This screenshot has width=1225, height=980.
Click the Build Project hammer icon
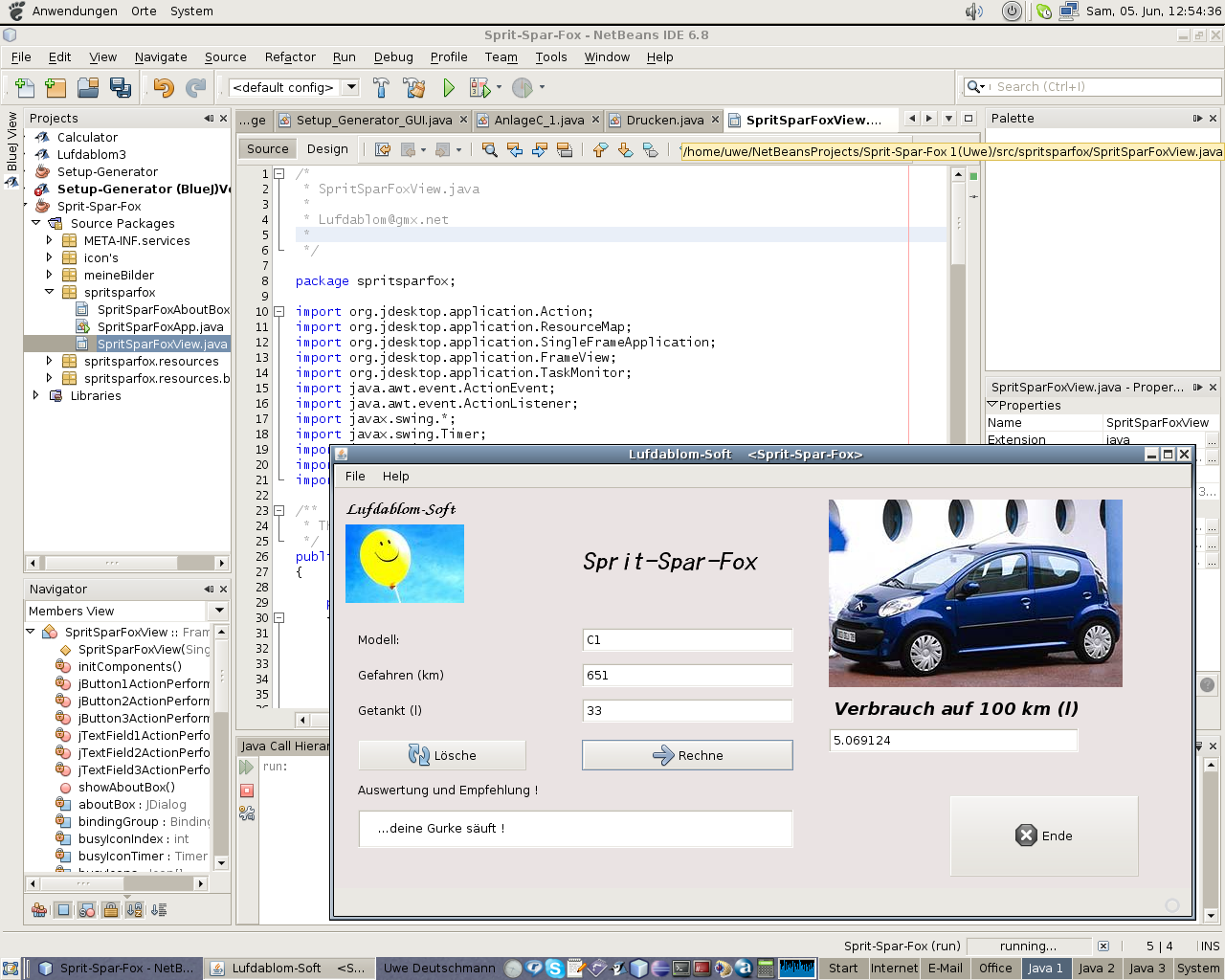[382, 87]
